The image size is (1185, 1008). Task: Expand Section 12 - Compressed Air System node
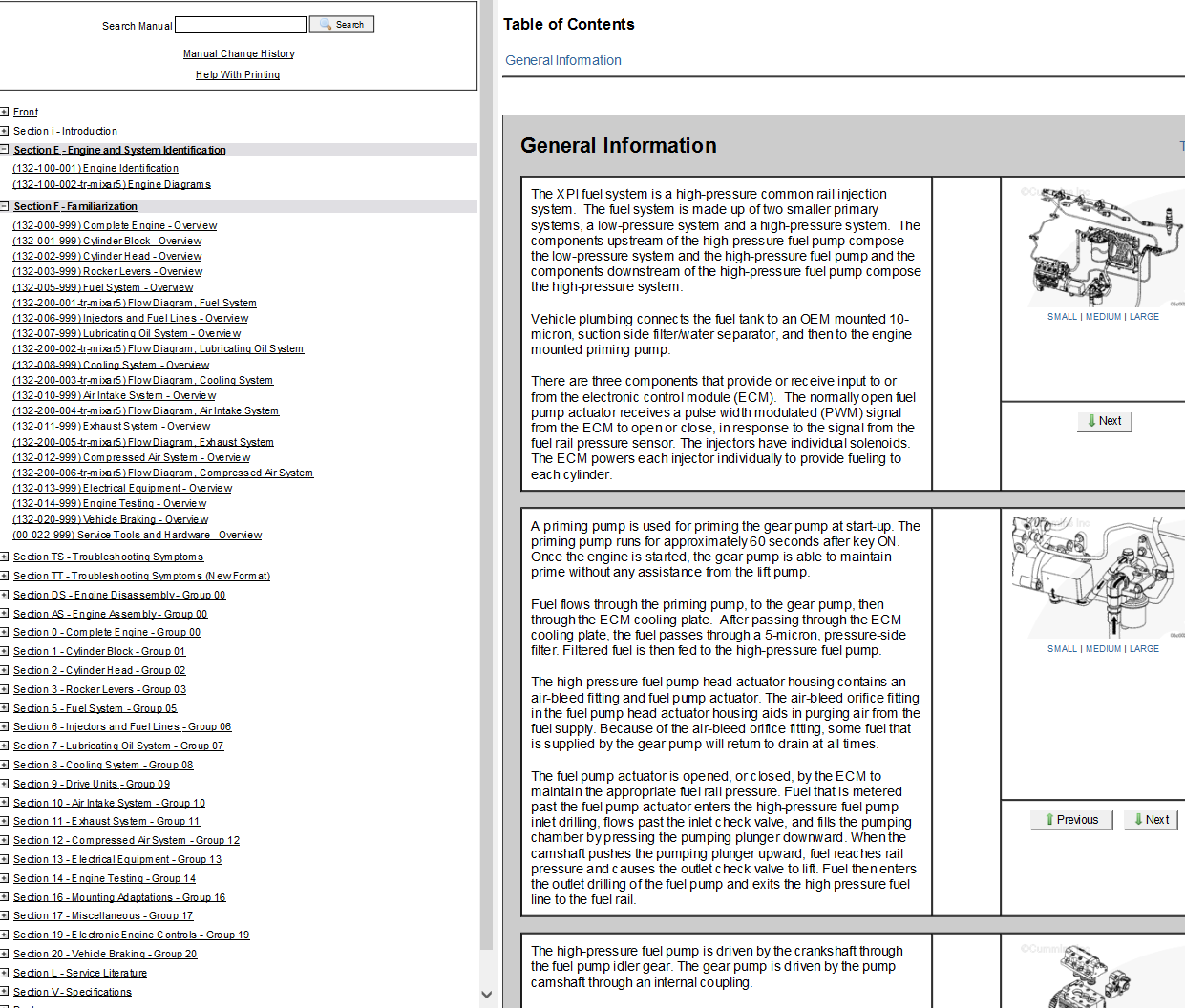tap(5, 840)
